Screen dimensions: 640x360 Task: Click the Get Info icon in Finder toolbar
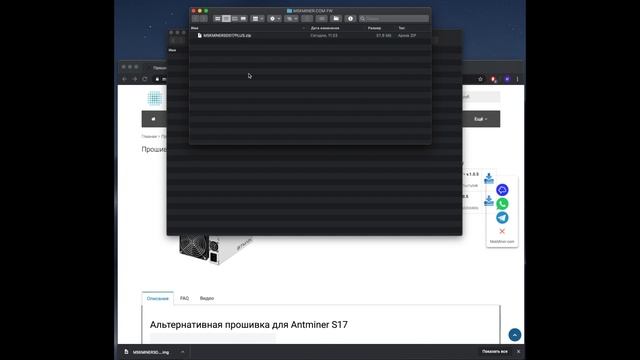(350, 19)
